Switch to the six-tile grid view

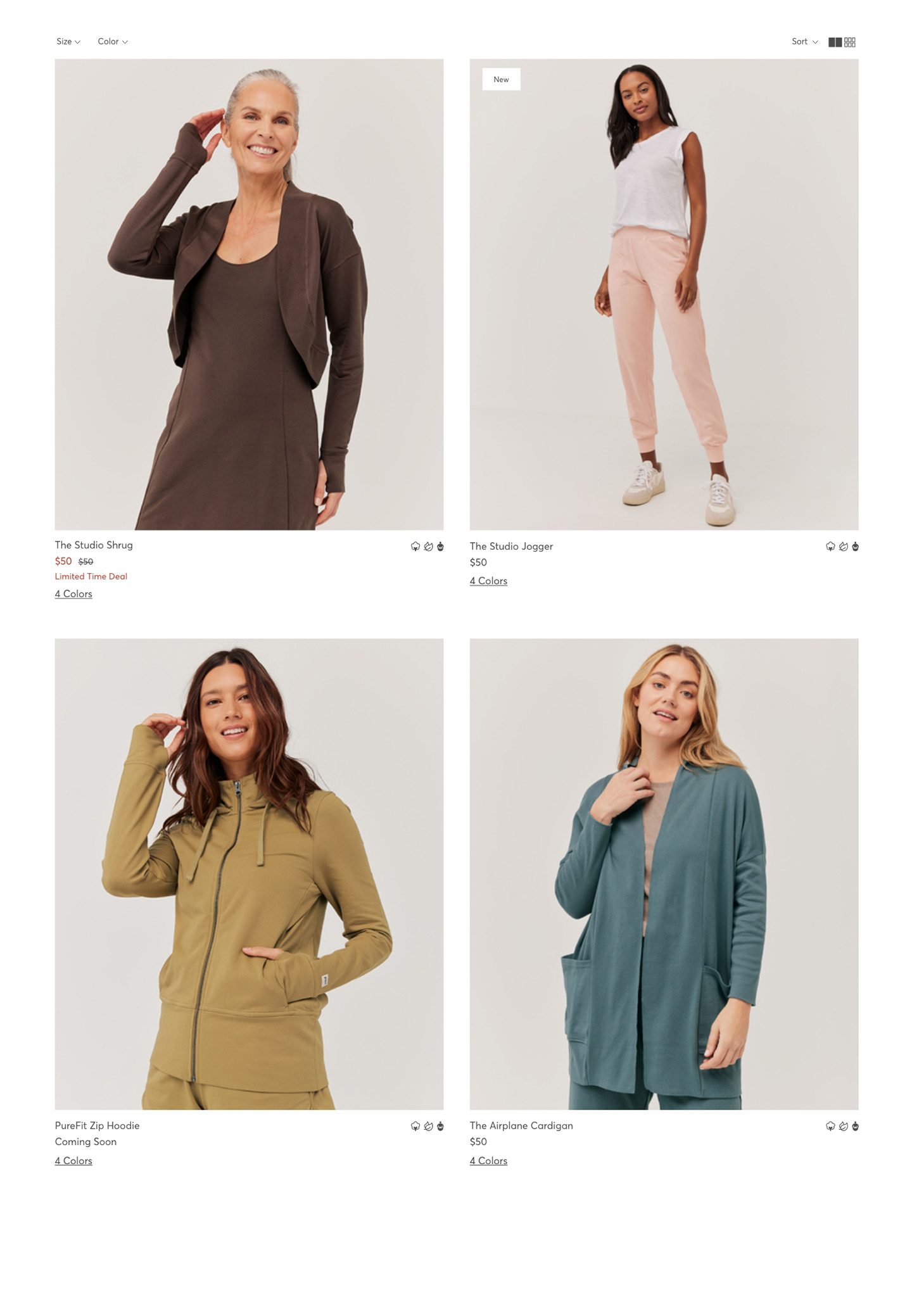click(850, 42)
